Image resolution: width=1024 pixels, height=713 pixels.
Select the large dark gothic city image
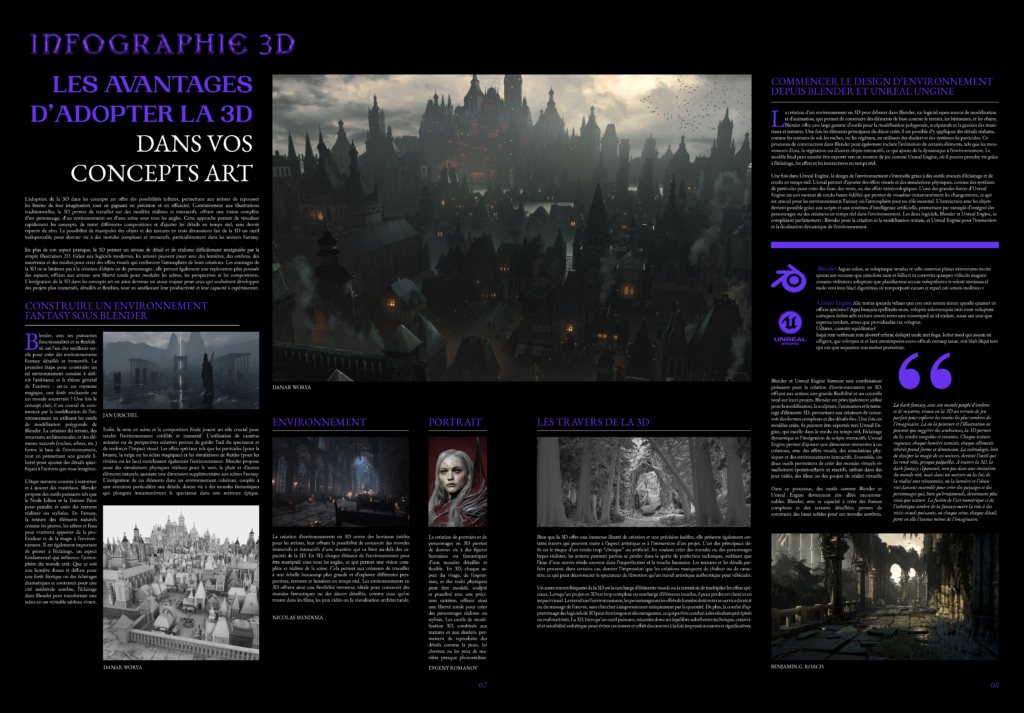(x=511, y=227)
